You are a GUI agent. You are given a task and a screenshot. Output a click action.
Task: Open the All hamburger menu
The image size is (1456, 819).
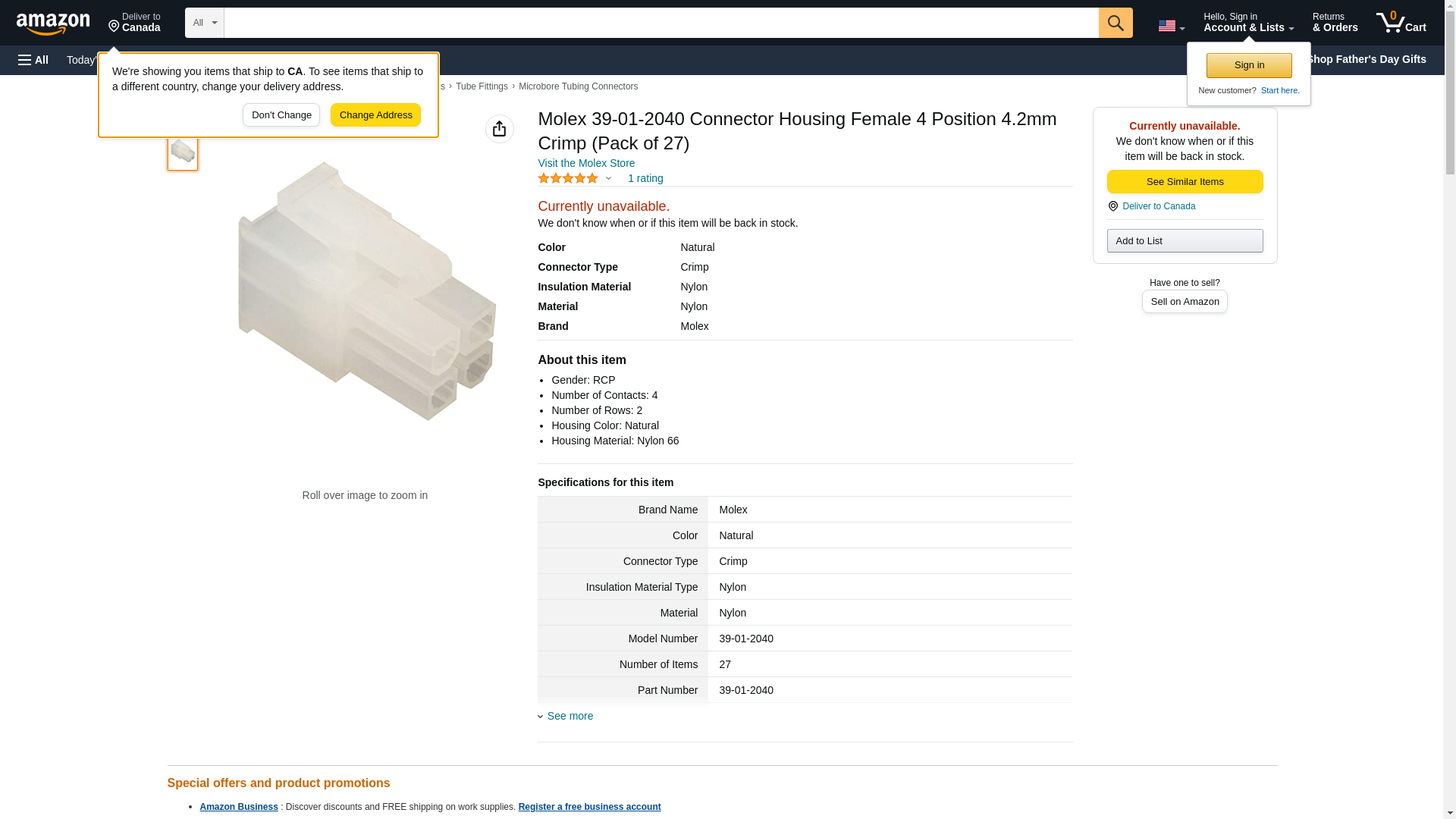33,60
